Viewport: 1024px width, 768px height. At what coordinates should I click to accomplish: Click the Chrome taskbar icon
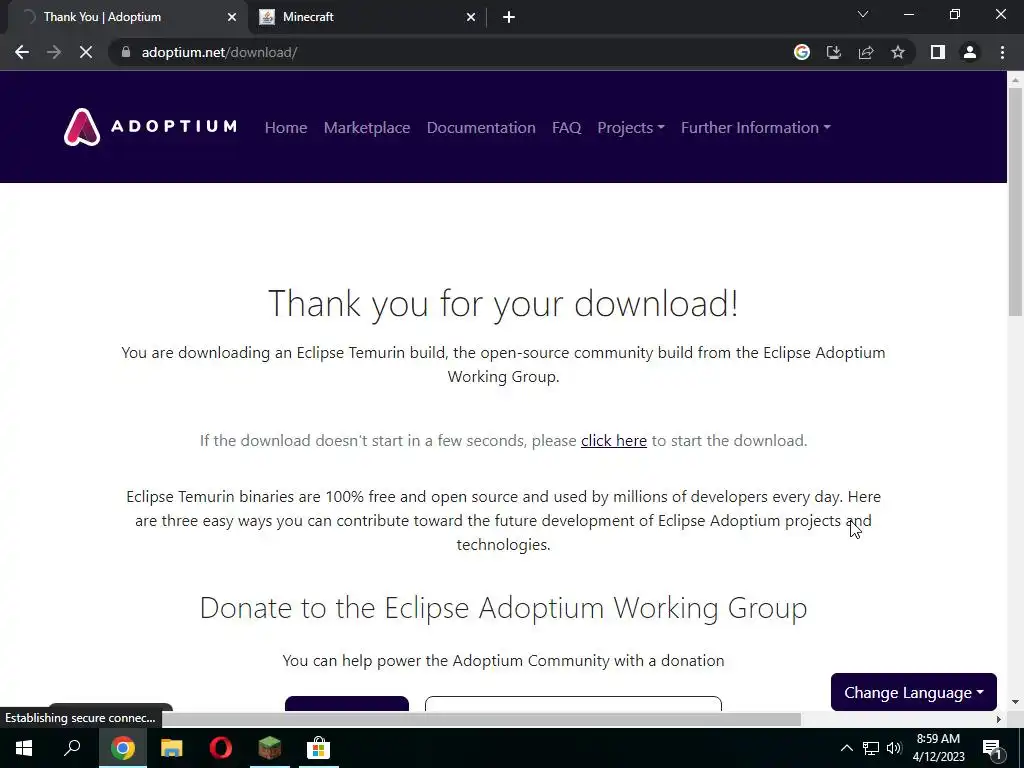(122, 748)
